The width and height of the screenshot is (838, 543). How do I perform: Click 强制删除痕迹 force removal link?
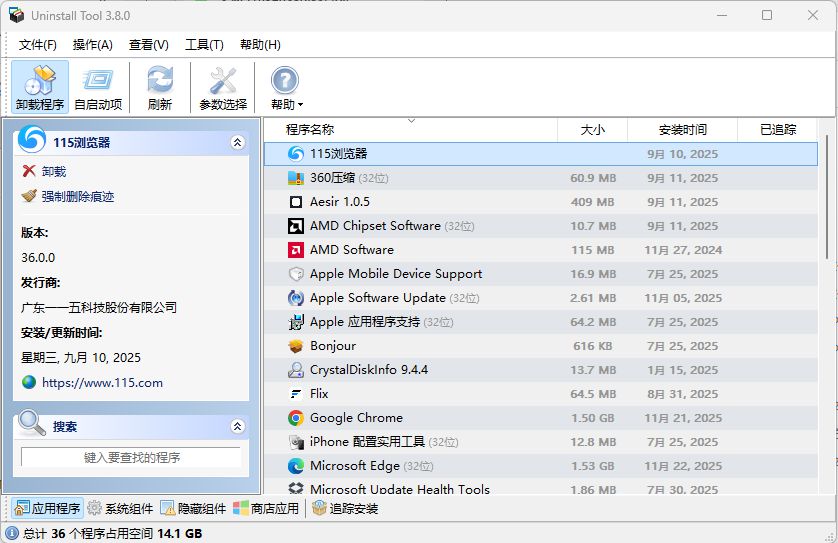pyautogui.click(x=77, y=196)
